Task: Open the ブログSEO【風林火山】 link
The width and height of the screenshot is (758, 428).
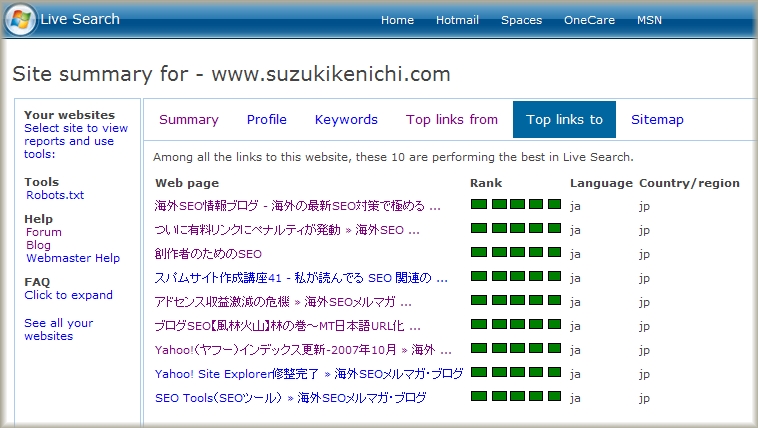Action: pos(288,326)
